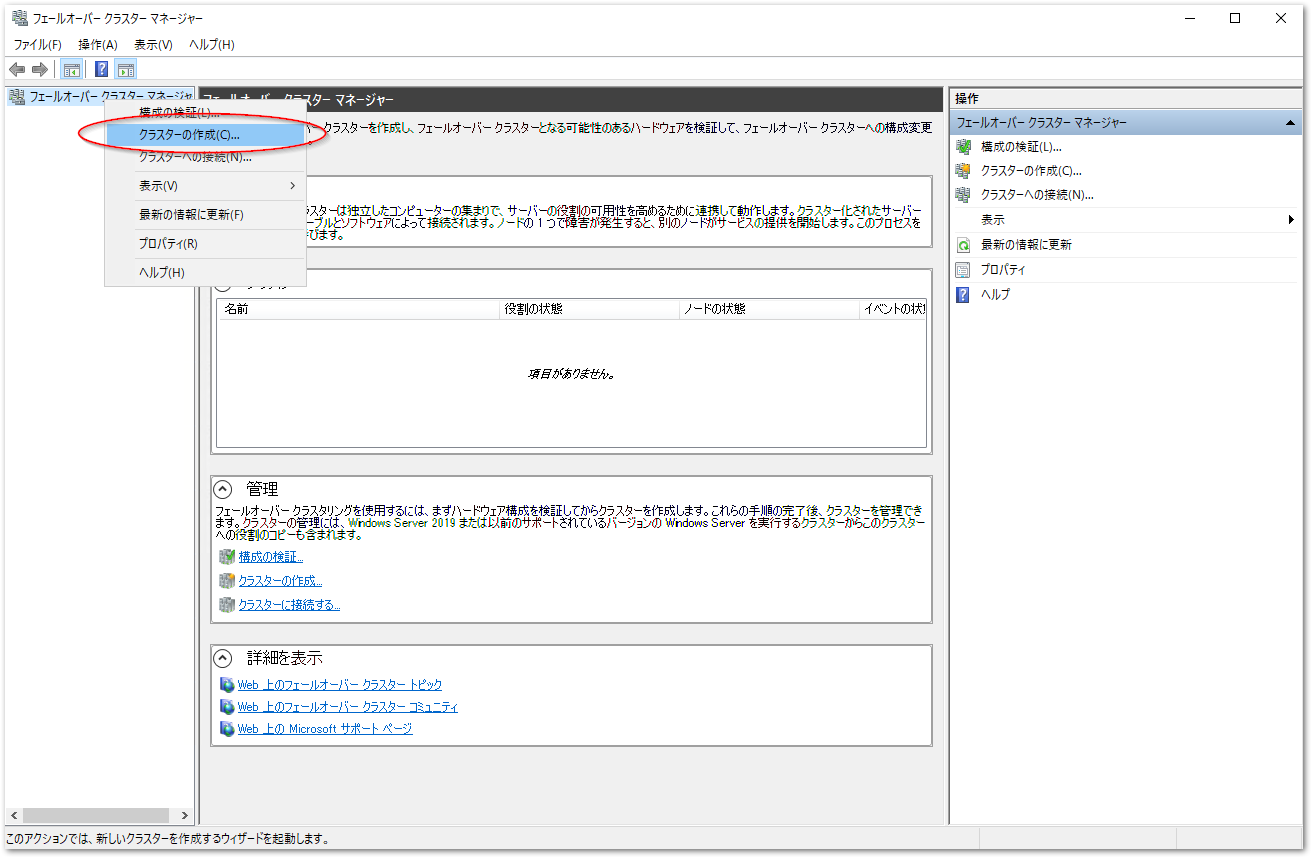Viewport: 1312px width, 858px height.
Task: Click the プロパティ icon in the 操作 pane
Action: (963, 269)
